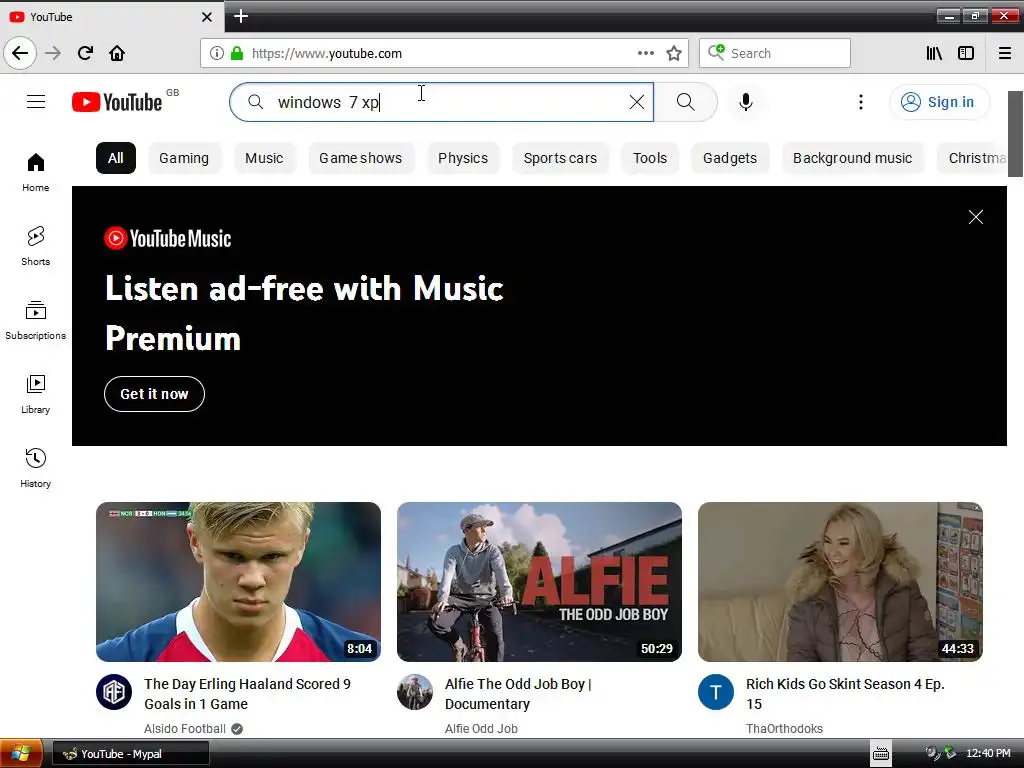Screen dimensions: 1024x768
Task: Open the Erling Haaland video thumbnail
Action: click(x=238, y=582)
